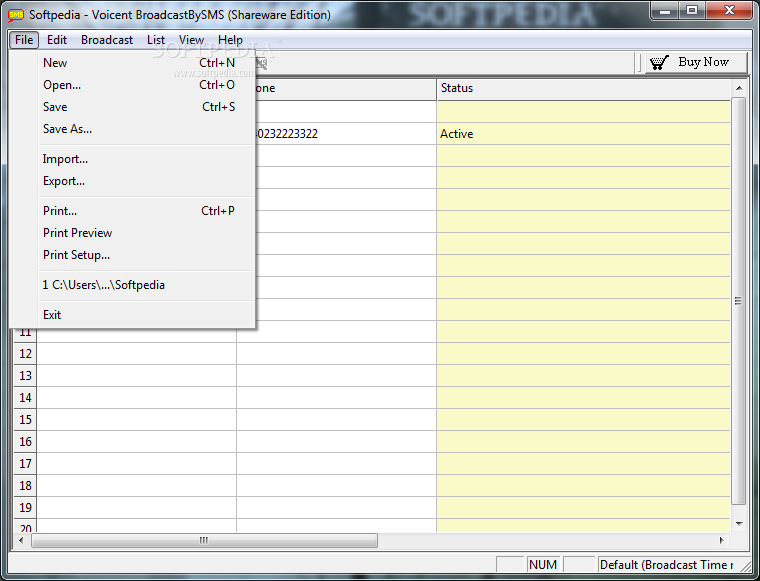Image resolution: width=760 pixels, height=581 pixels.
Task: Click the shopping cart icon
Action: pyautogui.click(x=659, y=63)
